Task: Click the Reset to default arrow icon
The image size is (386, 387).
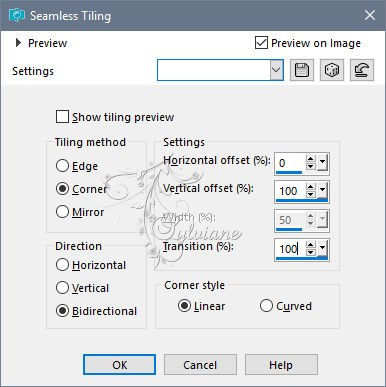Action: coord(362,70)
